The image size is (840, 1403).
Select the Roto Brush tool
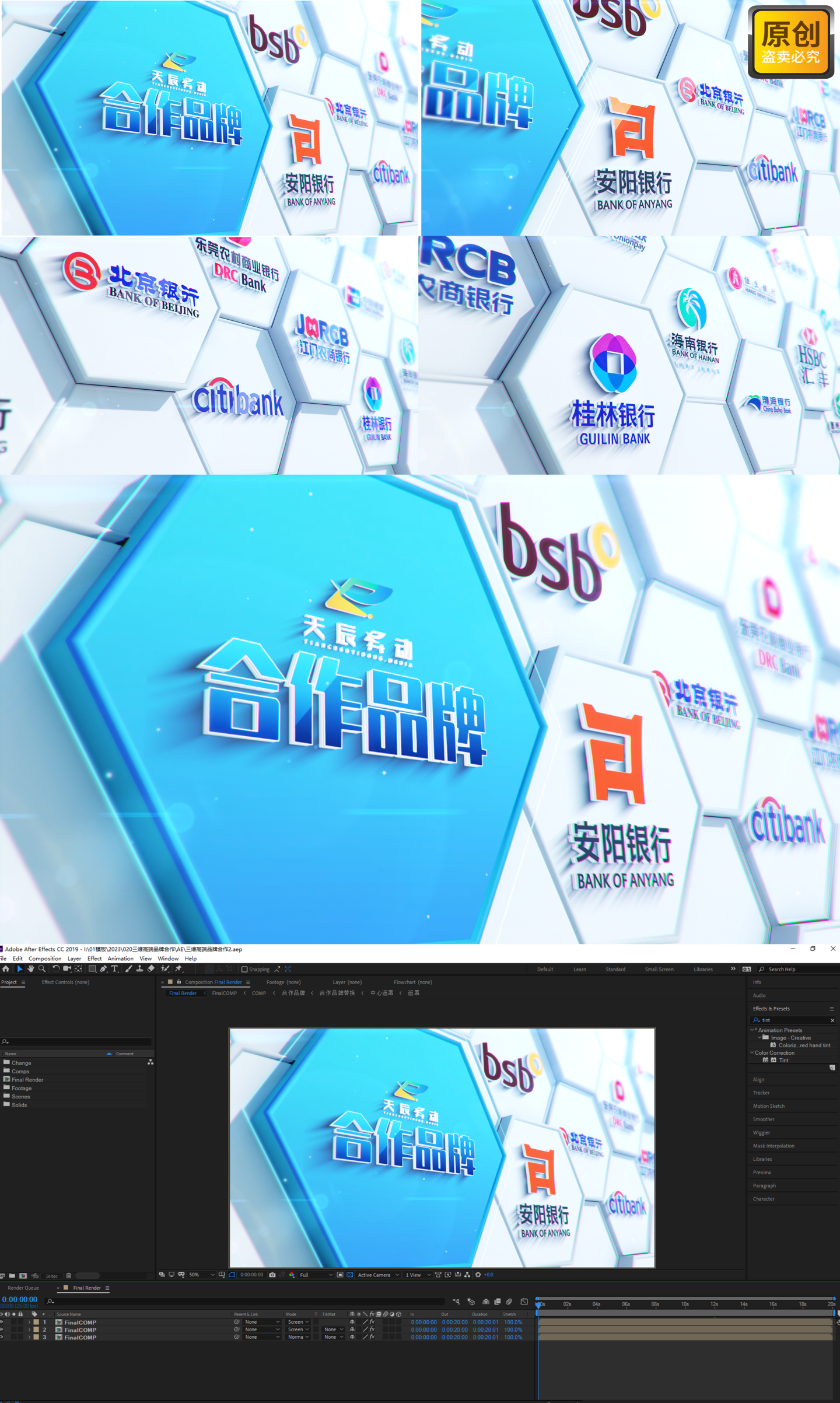(x=165, y=969)
